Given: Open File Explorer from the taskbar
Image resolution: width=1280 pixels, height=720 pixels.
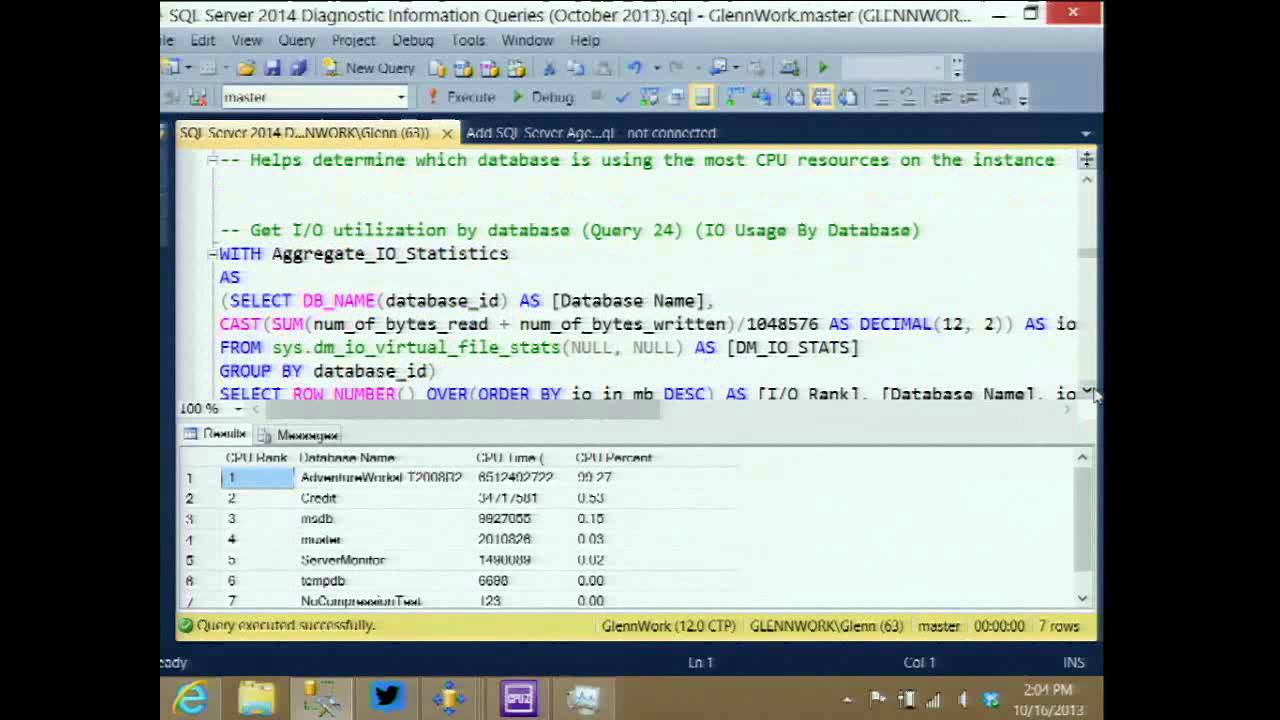Looking at the screenshot, I should (256, 697).
